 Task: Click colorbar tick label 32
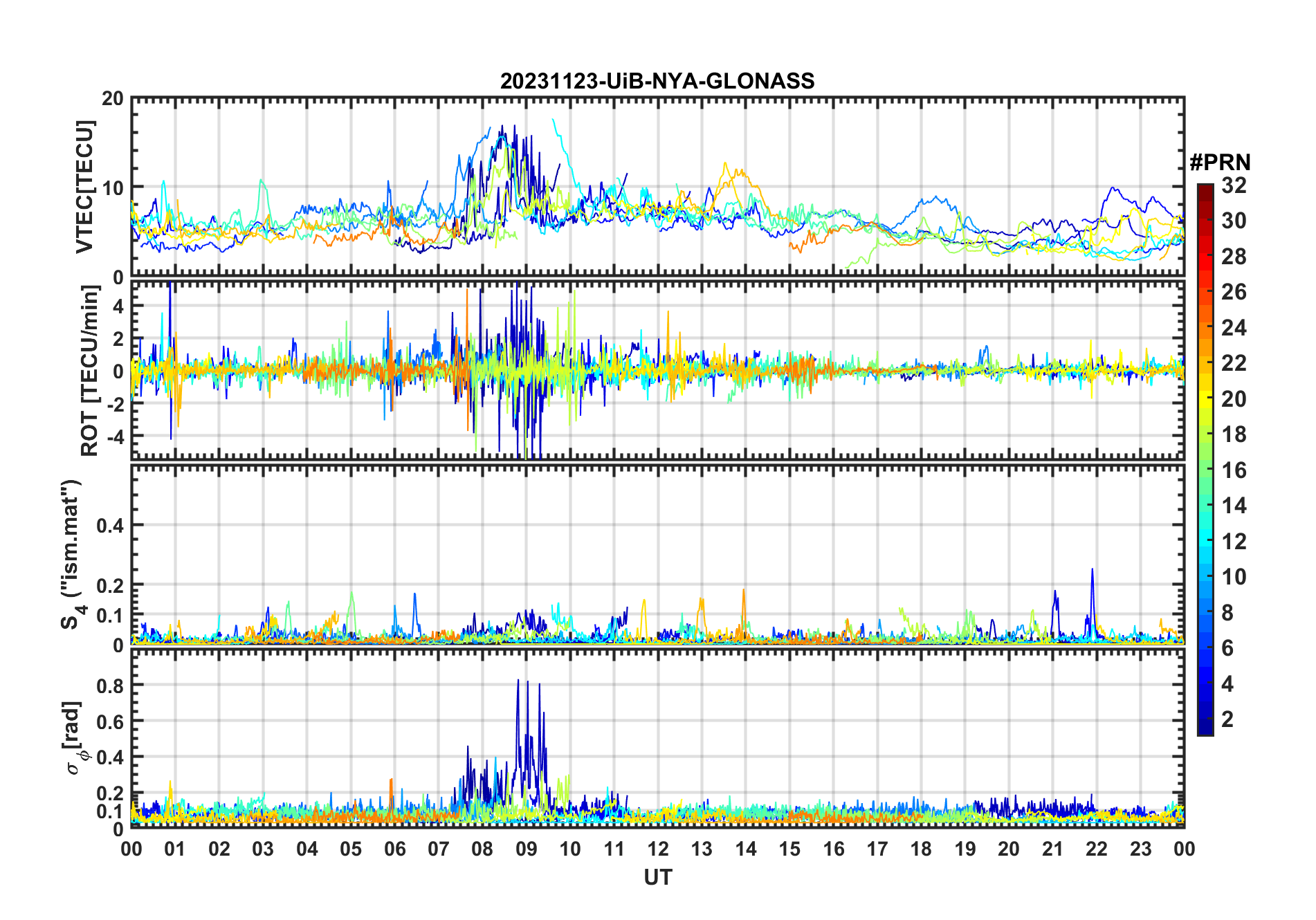(1234, 185)
